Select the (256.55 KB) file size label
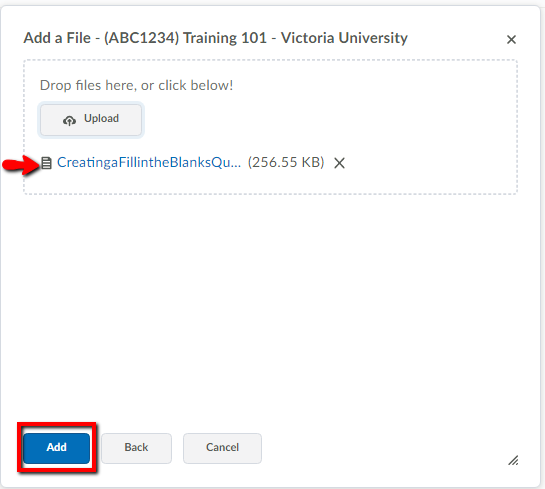 coord(286,162)
